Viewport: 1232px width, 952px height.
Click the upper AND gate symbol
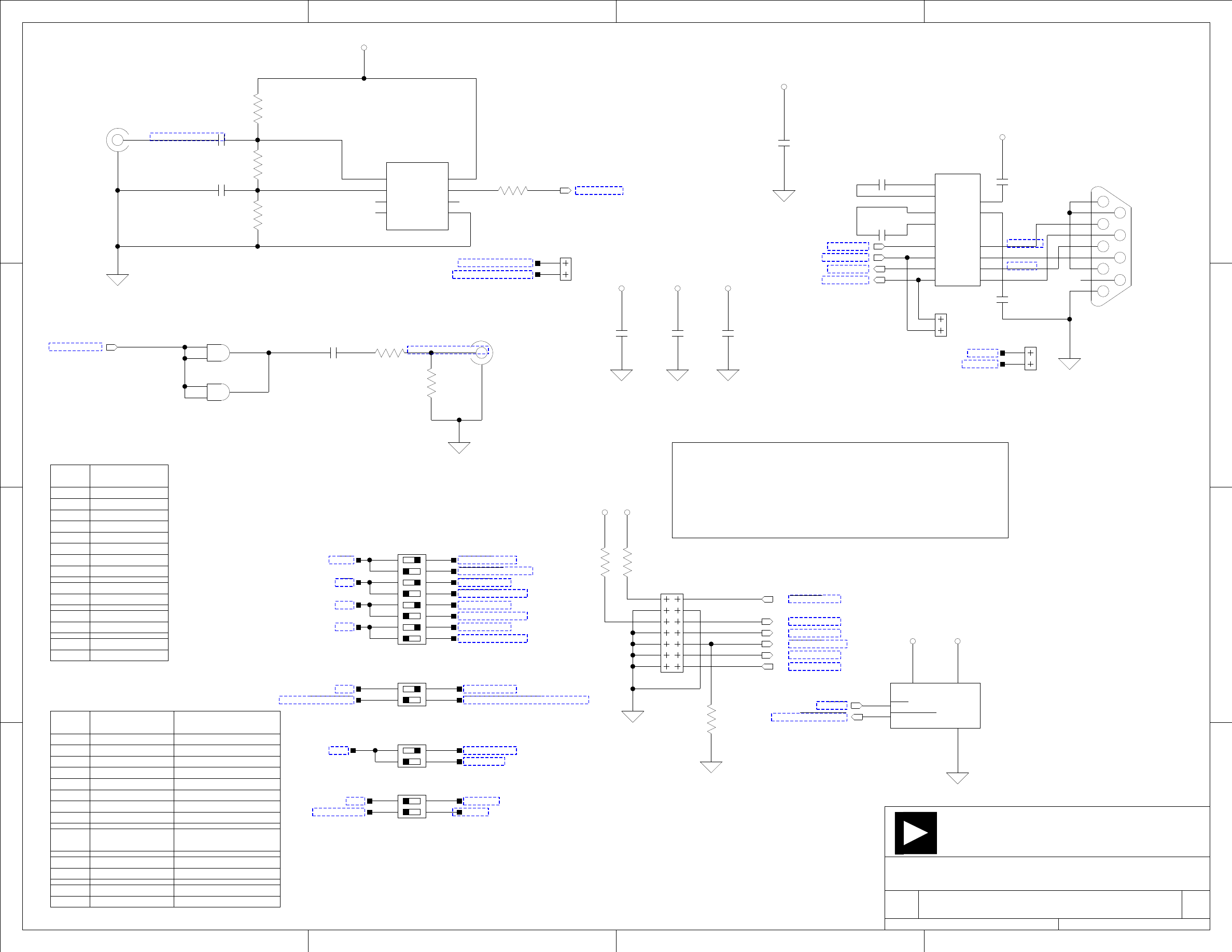[218, 353]
